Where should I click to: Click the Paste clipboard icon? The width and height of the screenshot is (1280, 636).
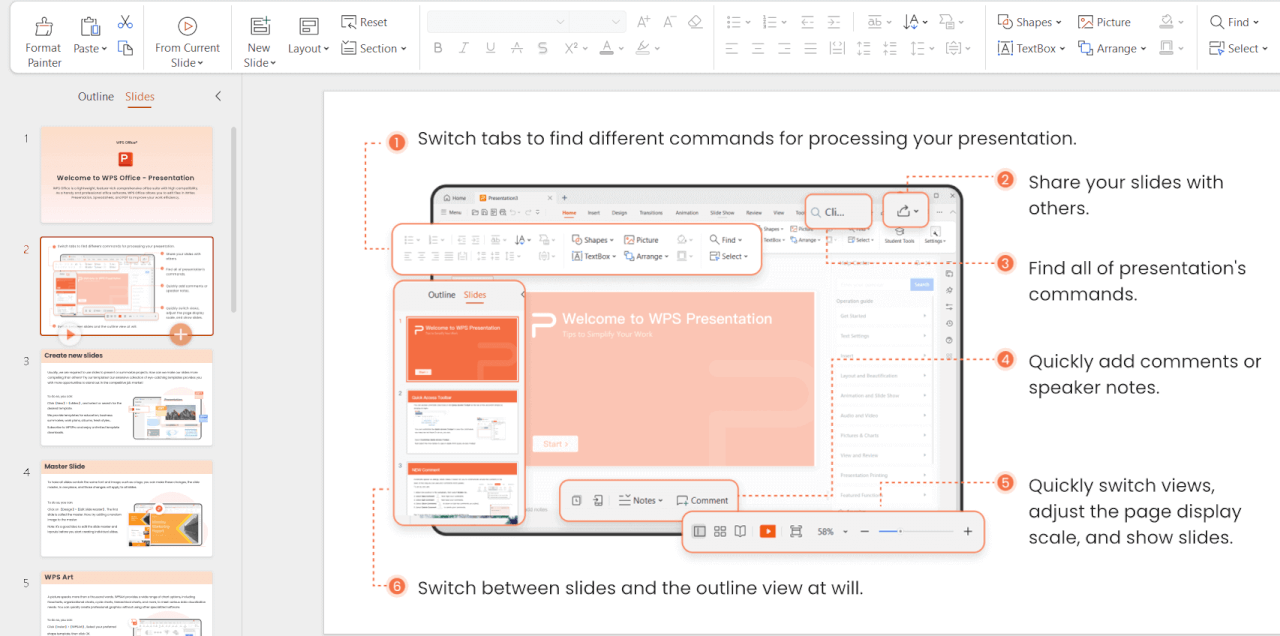click(x=90, y=27)
